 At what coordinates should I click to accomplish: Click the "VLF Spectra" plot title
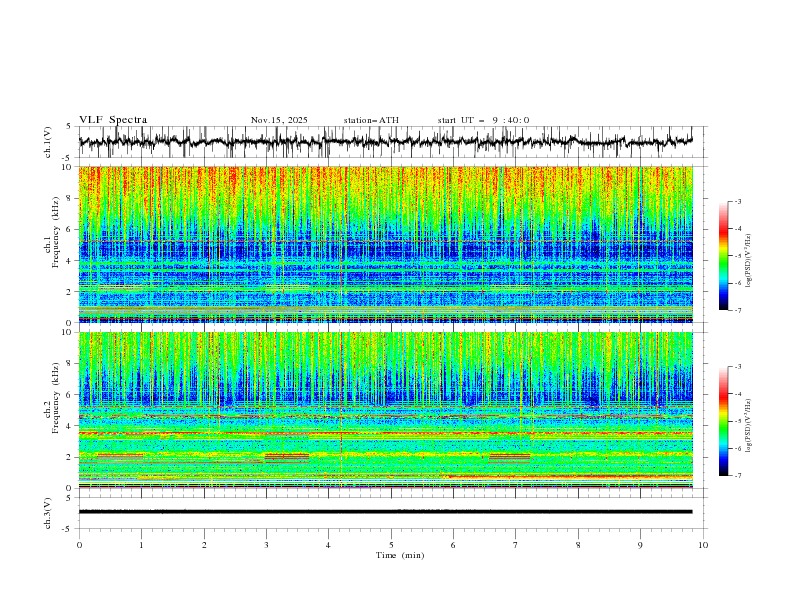[x=113, y=120]
